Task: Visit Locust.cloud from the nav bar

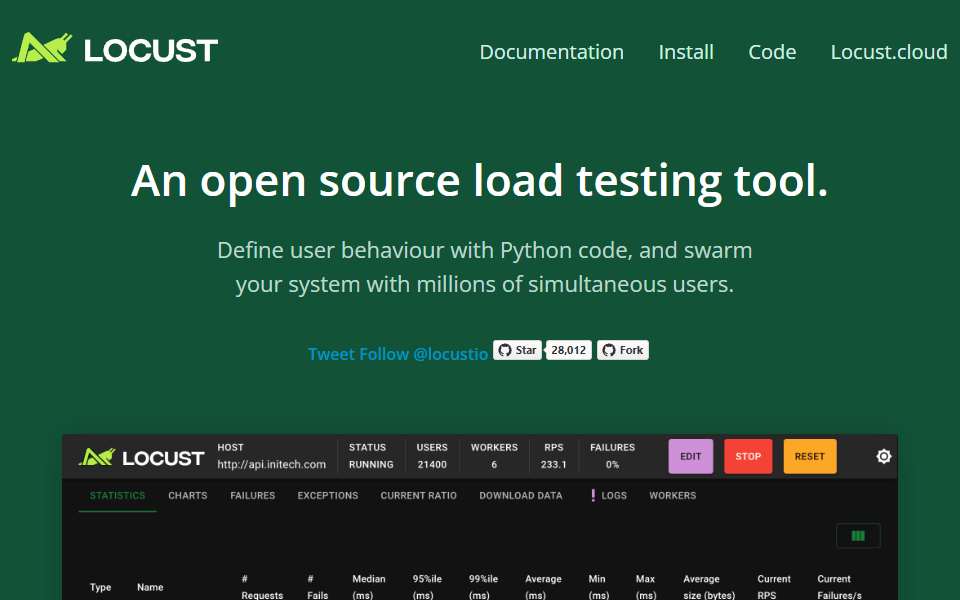Action: [889, 52]
